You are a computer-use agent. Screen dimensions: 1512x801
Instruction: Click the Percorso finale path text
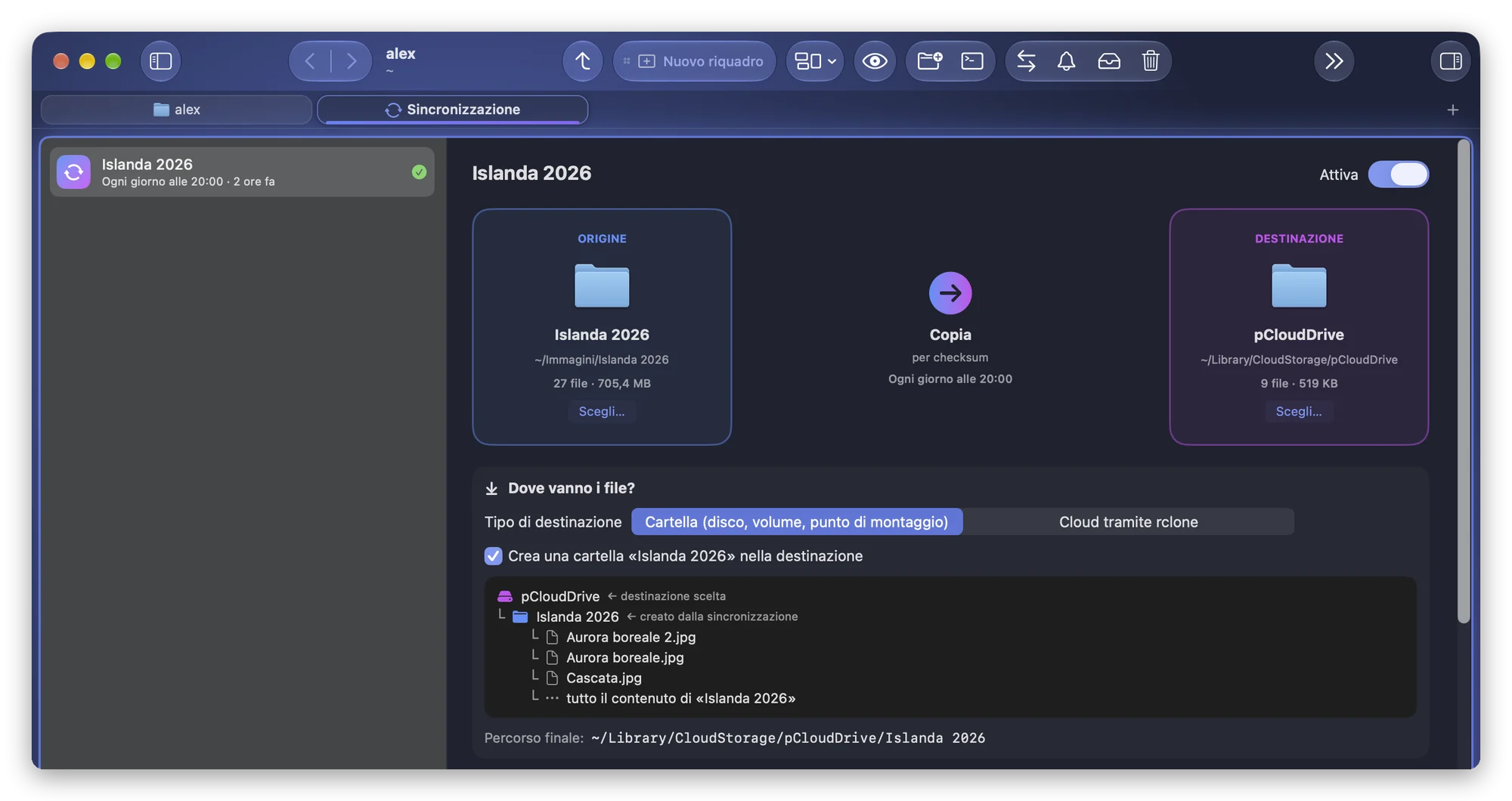click(x=789, y=738)
